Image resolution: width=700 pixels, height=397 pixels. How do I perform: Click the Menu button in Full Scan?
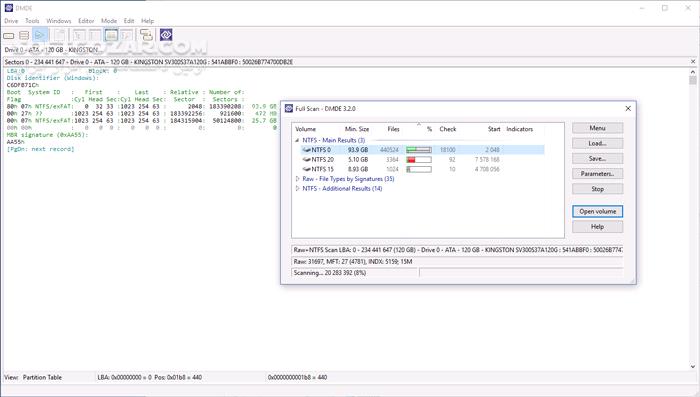pyautogui.click(x=597, y=128)
